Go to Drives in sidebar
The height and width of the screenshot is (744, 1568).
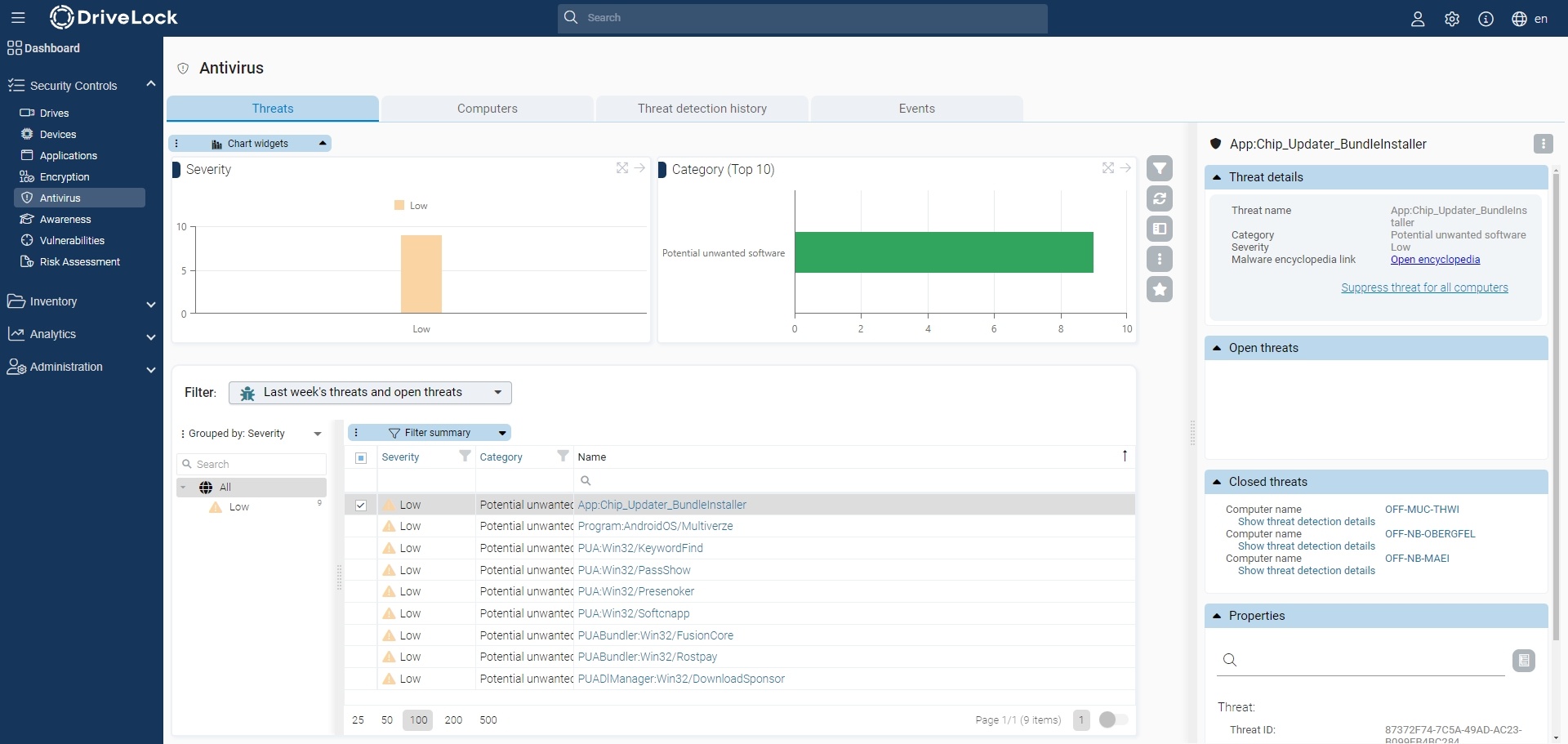[54, 113]
